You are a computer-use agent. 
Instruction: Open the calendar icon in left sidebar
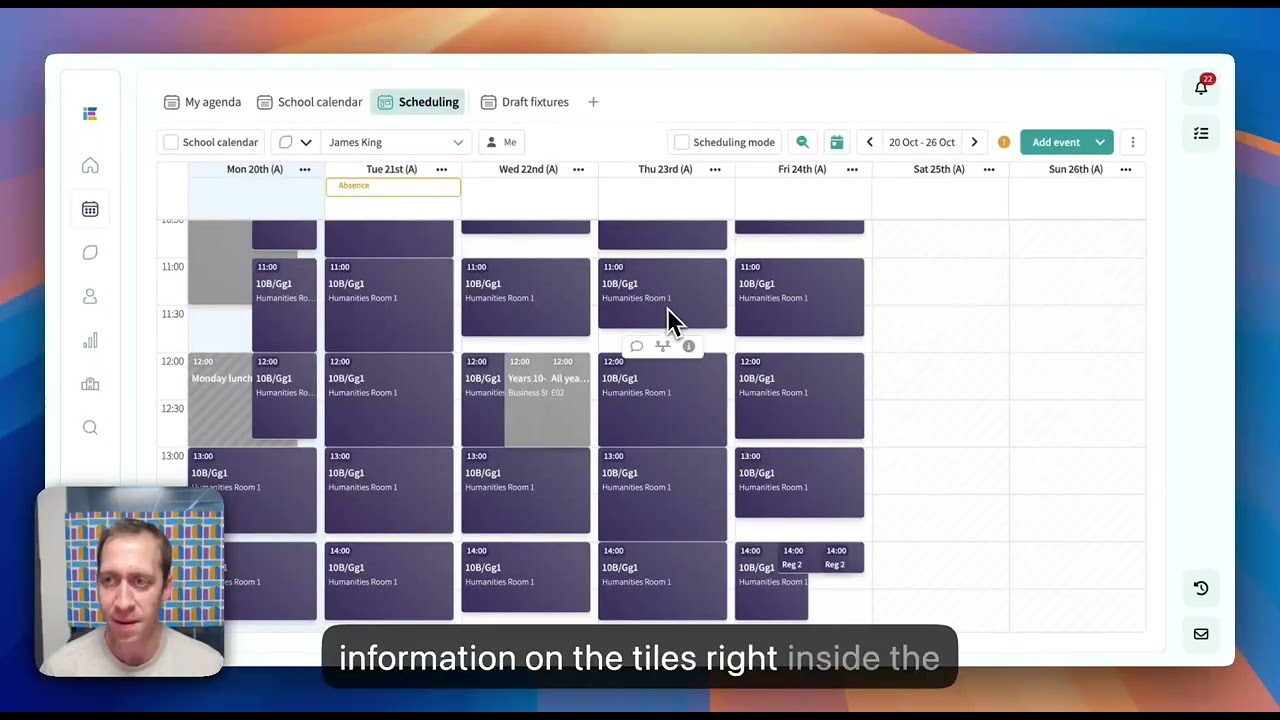90,209
